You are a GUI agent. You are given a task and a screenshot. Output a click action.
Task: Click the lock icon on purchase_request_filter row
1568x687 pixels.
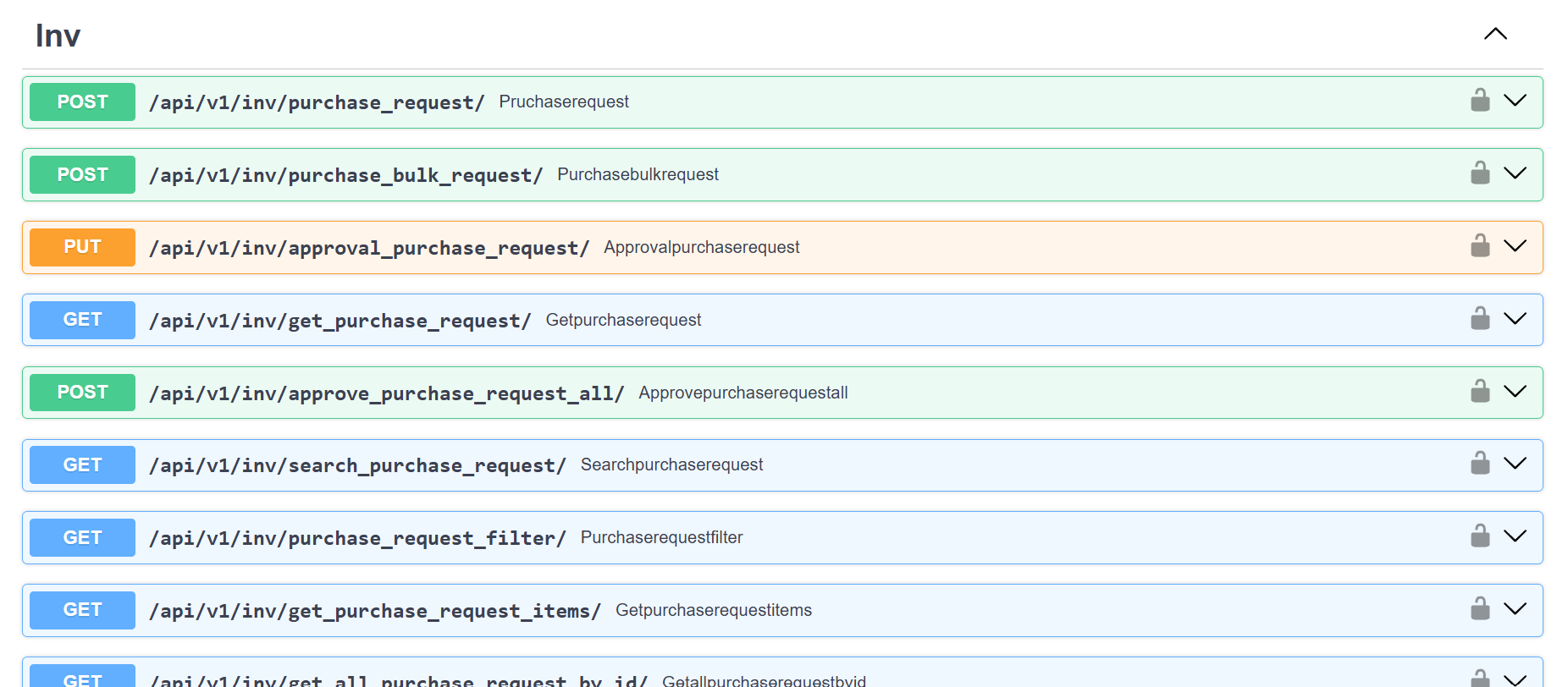coord(1479,536)
